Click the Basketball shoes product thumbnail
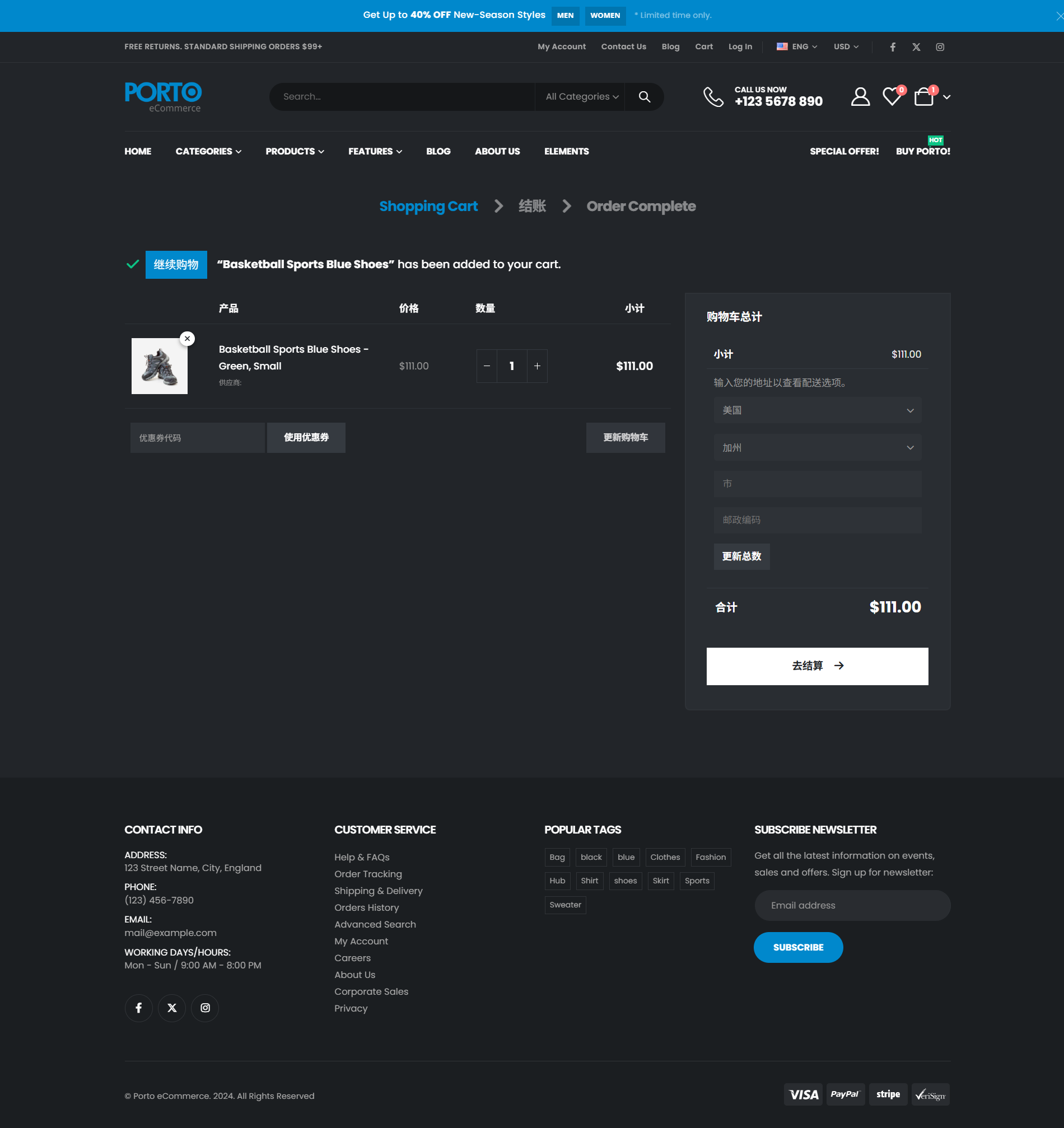The width and height of the screenshot is (1064, 1128). pos(160,366)
